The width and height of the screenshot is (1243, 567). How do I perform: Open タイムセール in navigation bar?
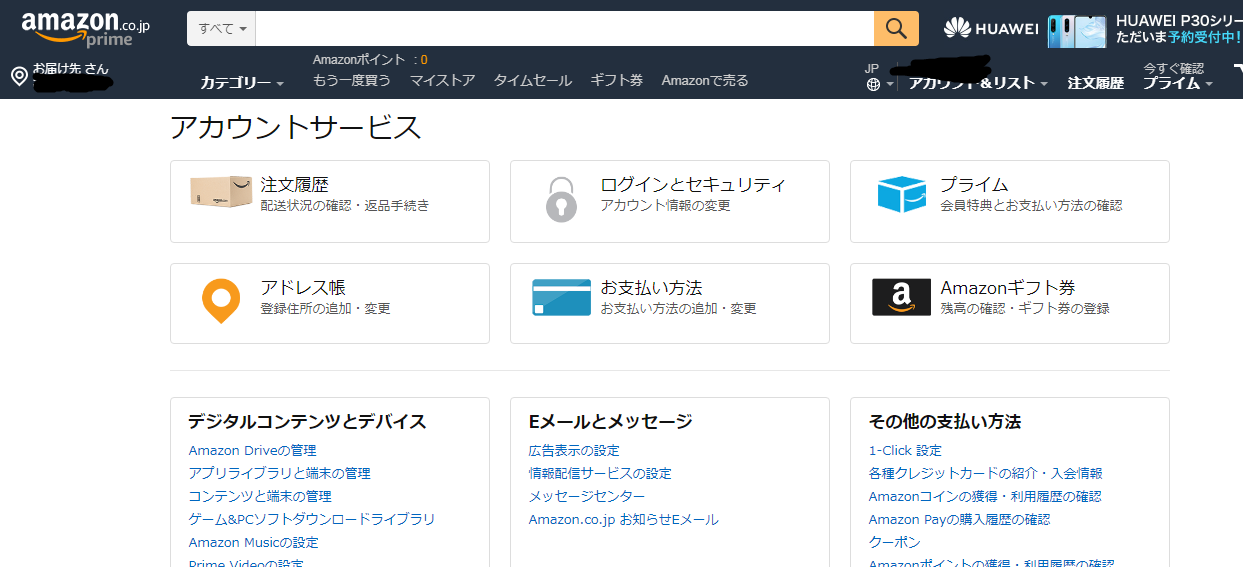[533, 80]
